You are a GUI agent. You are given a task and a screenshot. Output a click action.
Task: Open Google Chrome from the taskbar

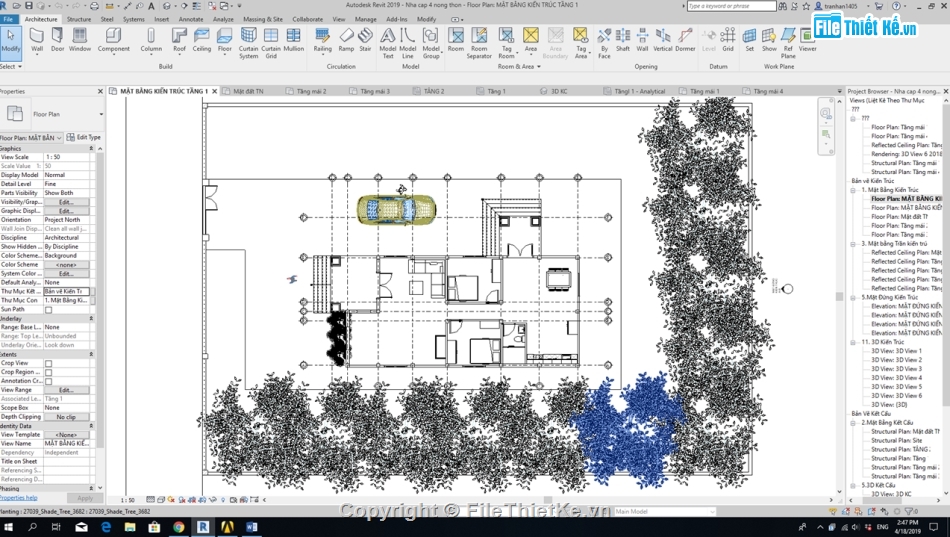[178, 527]
